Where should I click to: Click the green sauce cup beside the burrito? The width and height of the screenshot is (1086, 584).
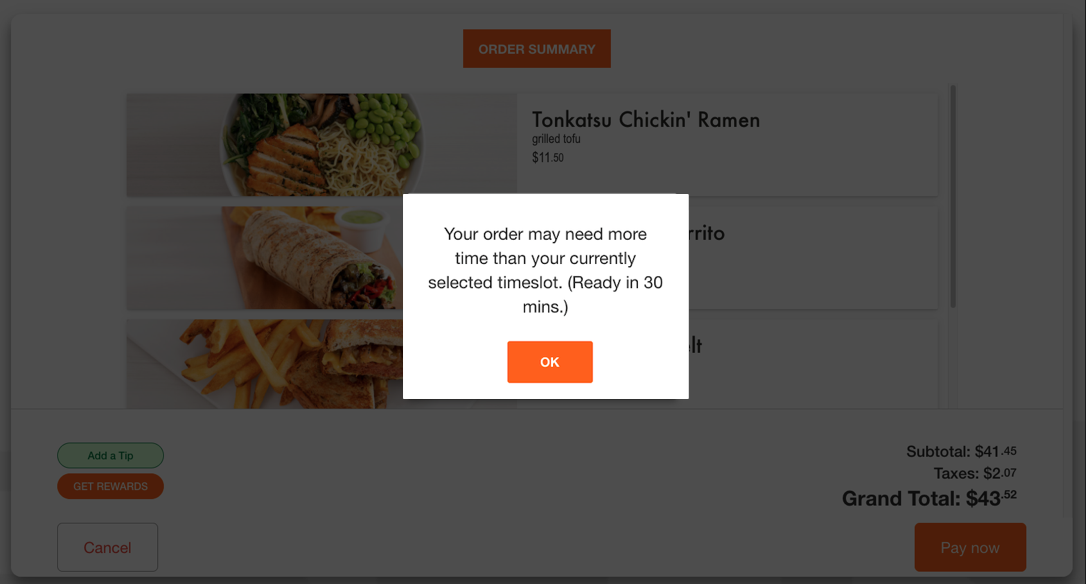coord(362,229)
